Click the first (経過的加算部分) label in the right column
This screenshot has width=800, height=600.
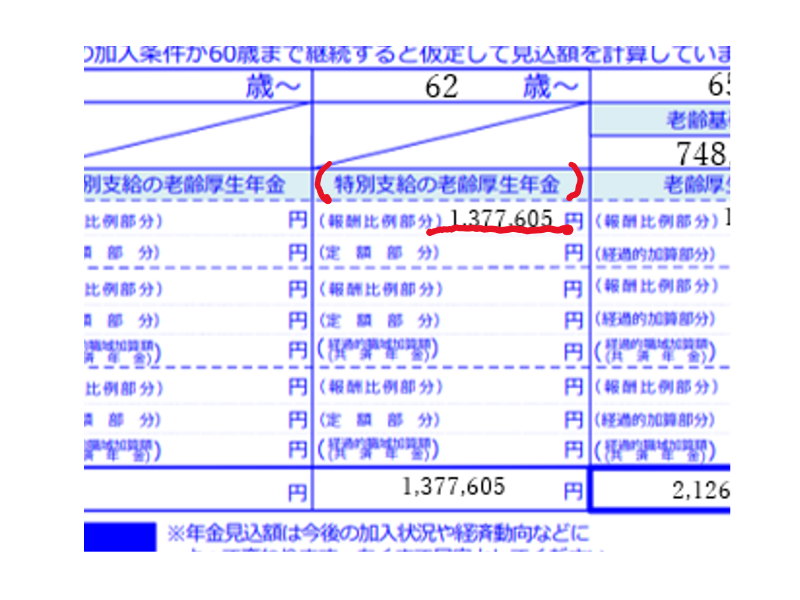pos(656,254)
